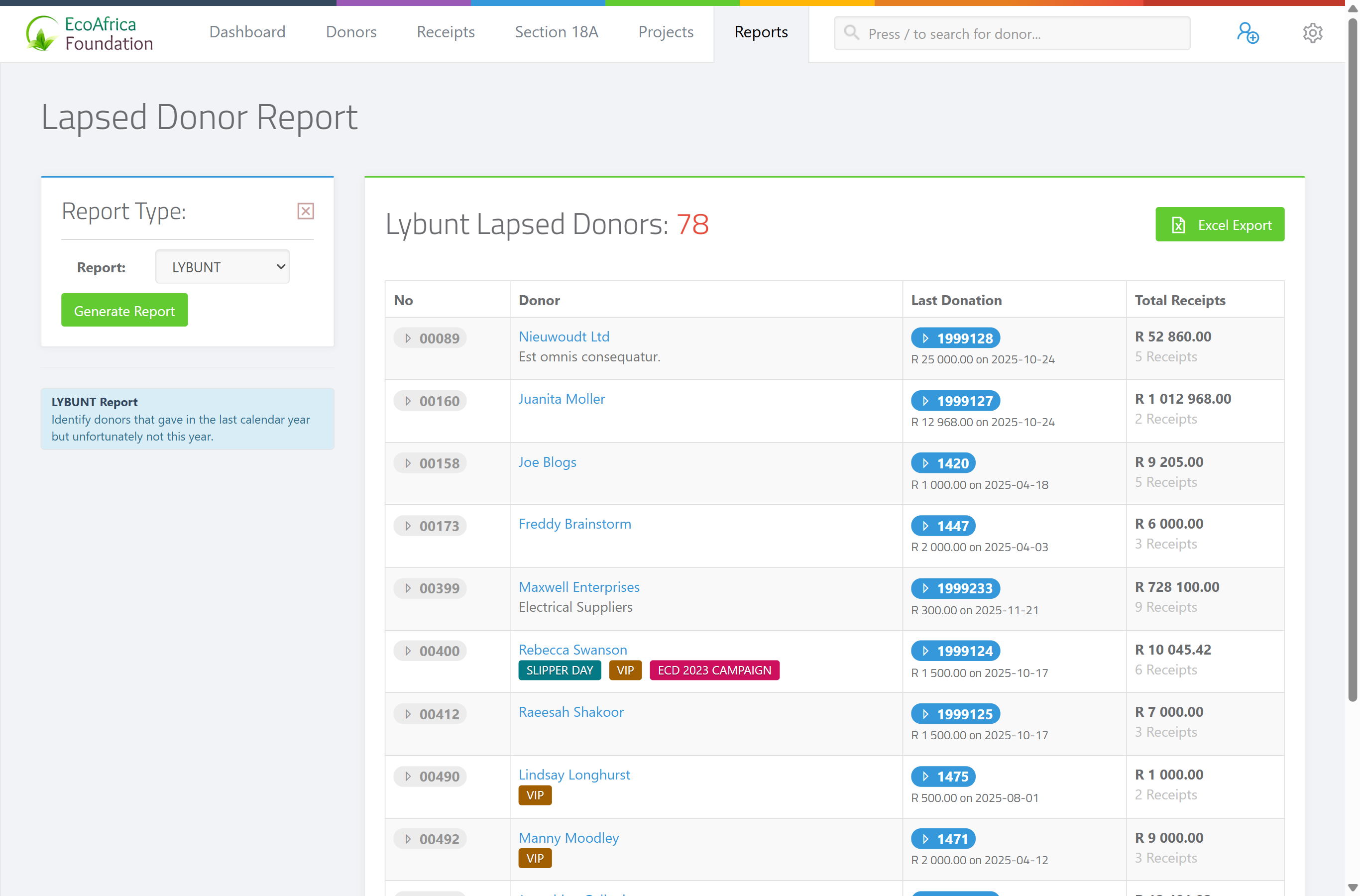The image size is (1360, 896).
Task: Expand donor number 00089
Action: coord(430,337)
